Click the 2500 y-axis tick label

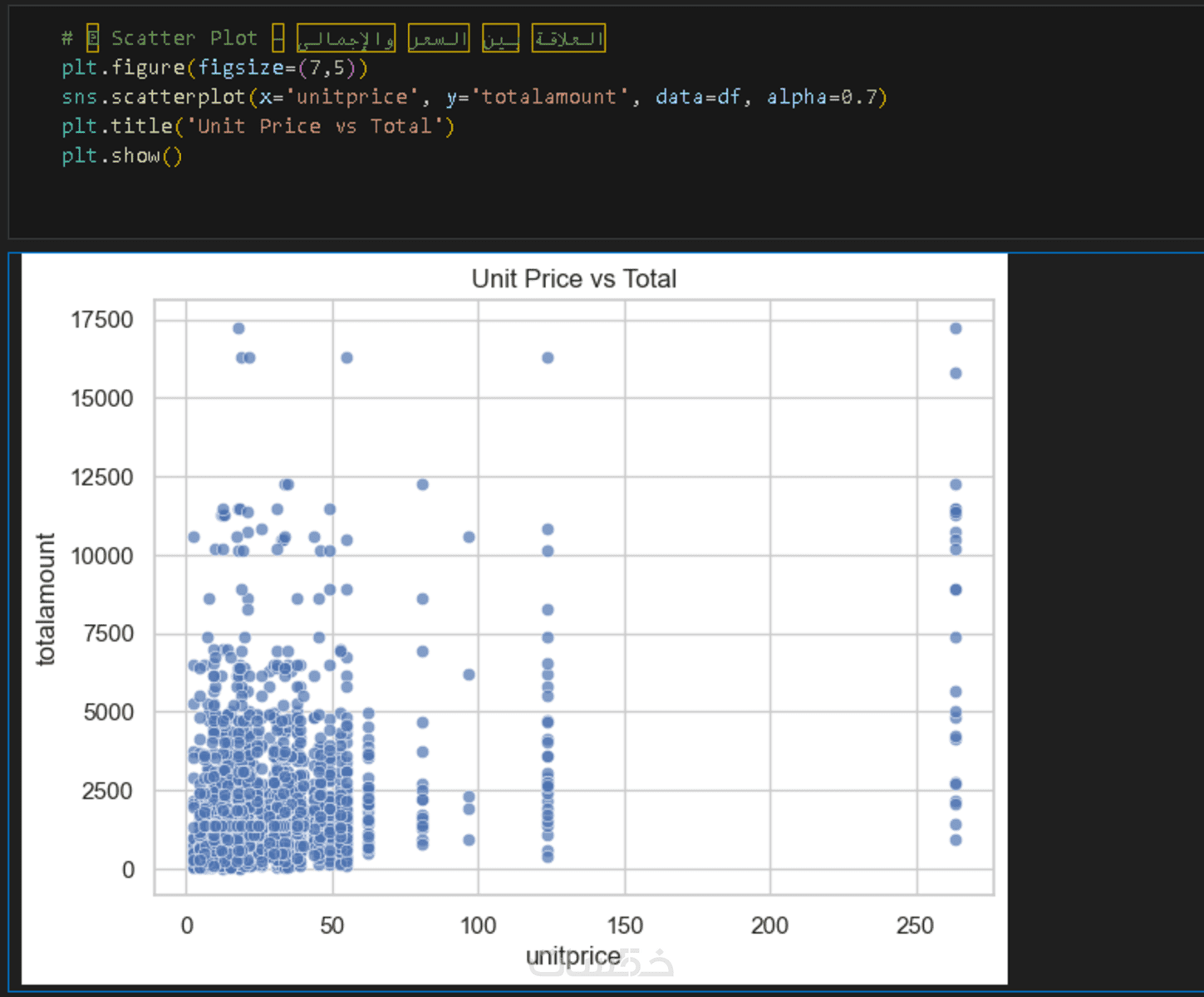[x=108, y=791]
